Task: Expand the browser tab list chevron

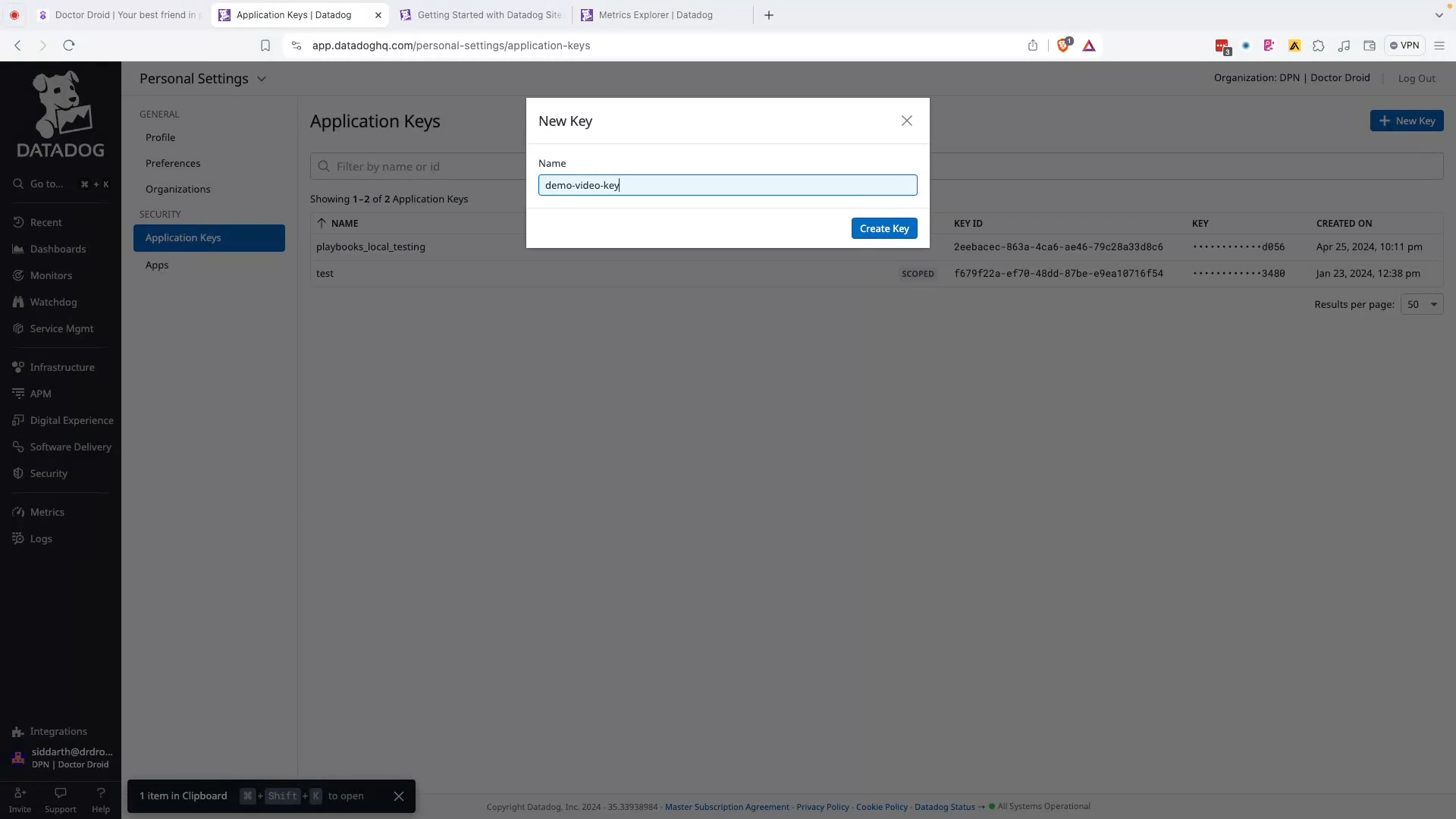Action: (1439, 15)
